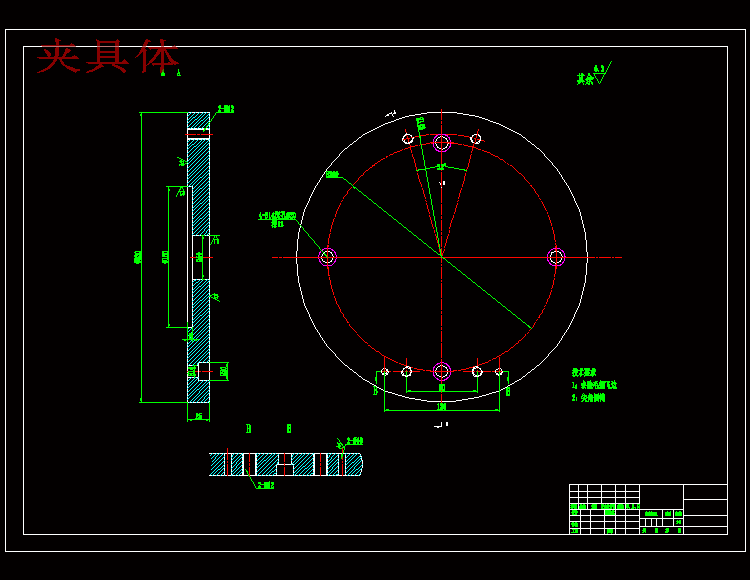Click technical requirement line 1
The width and height of the screenshot is (750, 580).
(x=595, y=385)
